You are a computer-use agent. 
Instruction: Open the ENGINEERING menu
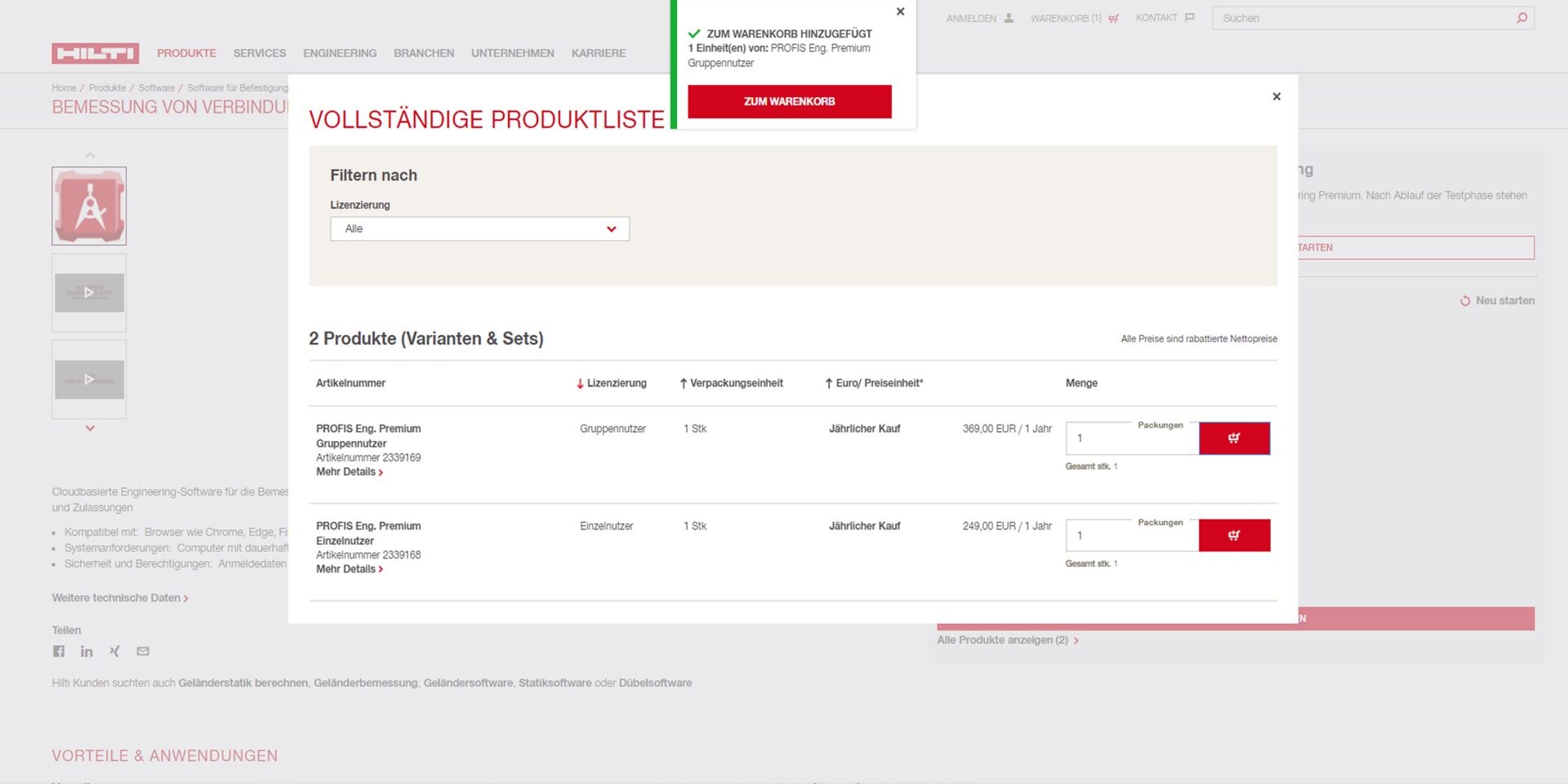340,53
